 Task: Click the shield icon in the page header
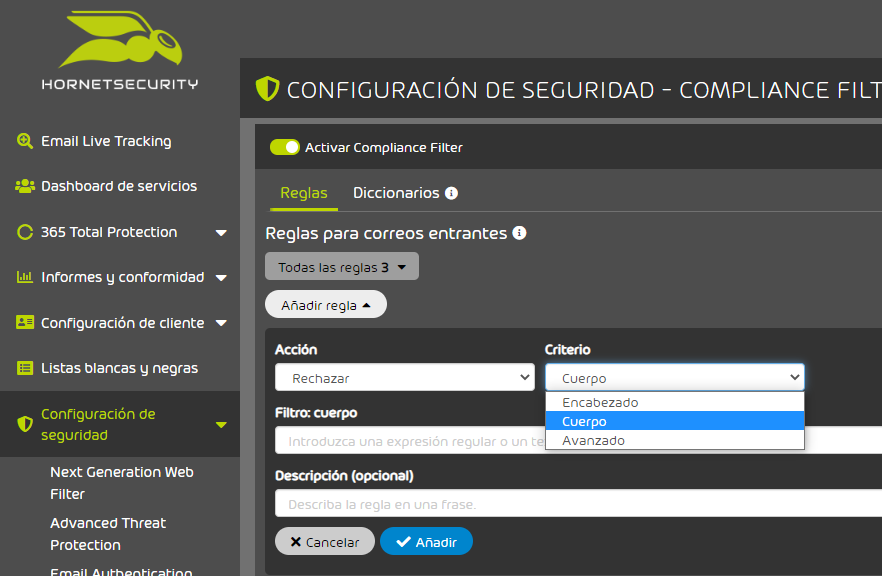click(267, 89)
